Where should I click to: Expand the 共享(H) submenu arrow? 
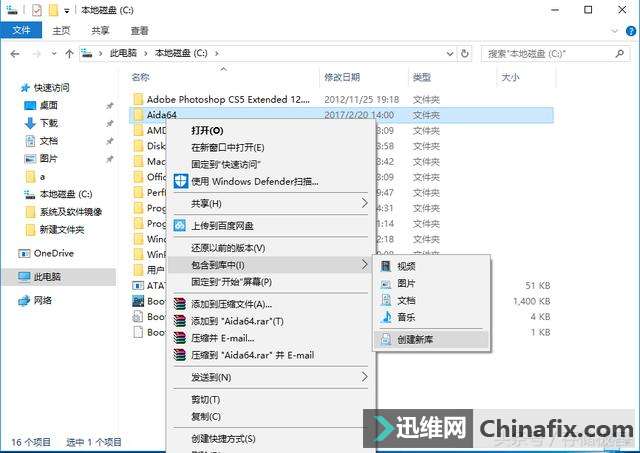click(x=364, y=203)
